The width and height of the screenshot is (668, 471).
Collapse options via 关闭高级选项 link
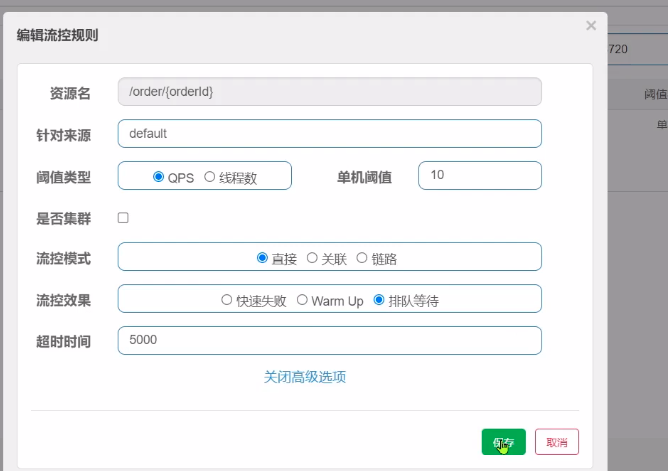coord(305,377)
